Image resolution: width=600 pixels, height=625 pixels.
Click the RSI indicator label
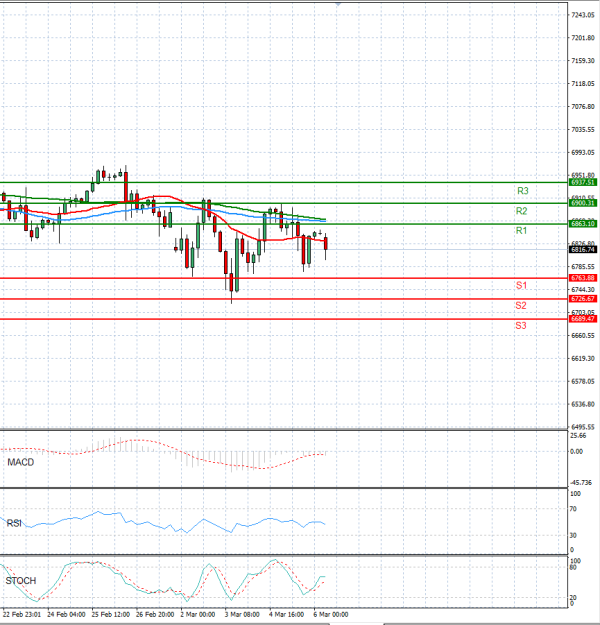[x=16, y=522]
